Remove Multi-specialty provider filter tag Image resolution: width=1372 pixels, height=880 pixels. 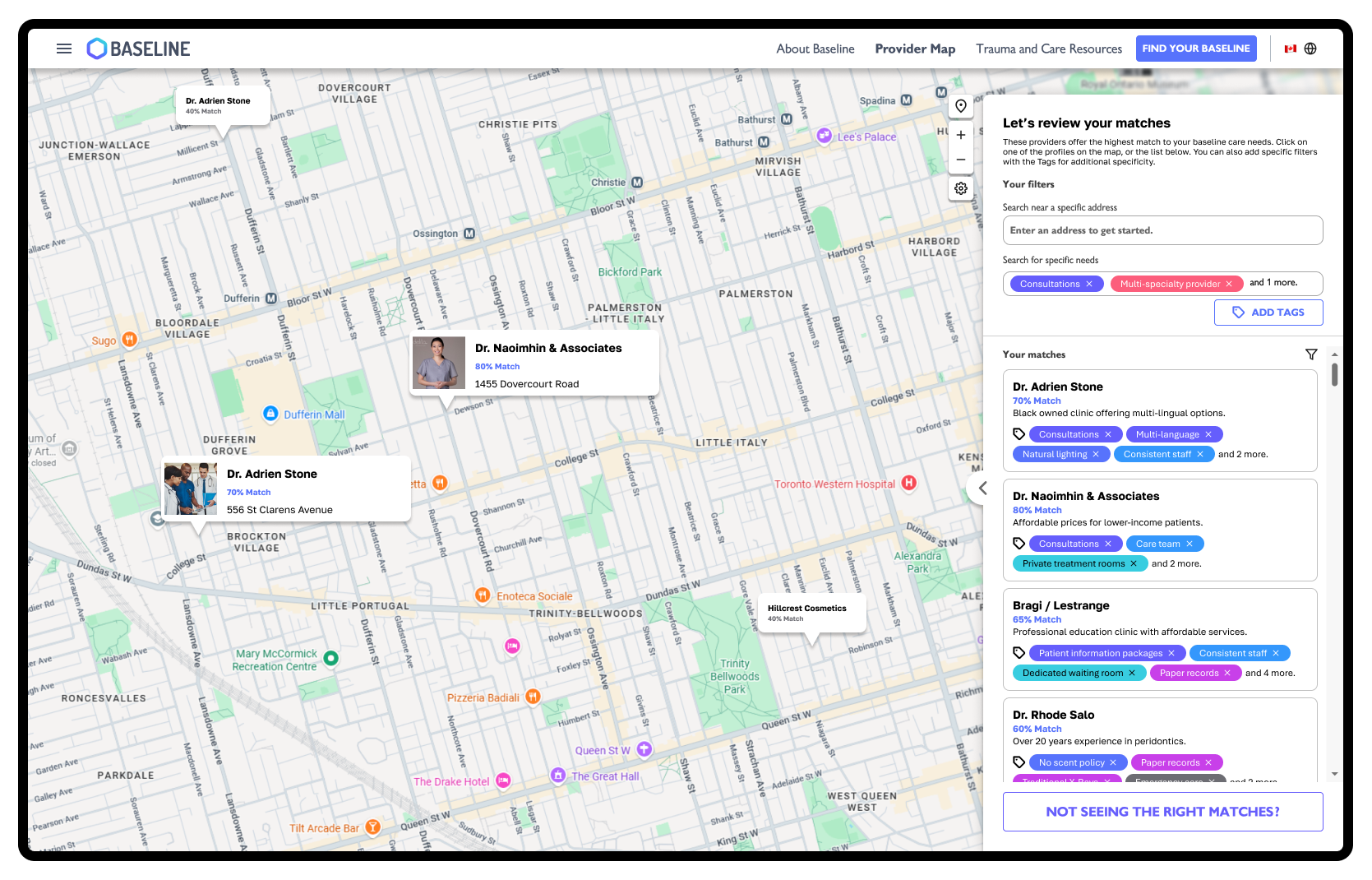[1229, 284]
